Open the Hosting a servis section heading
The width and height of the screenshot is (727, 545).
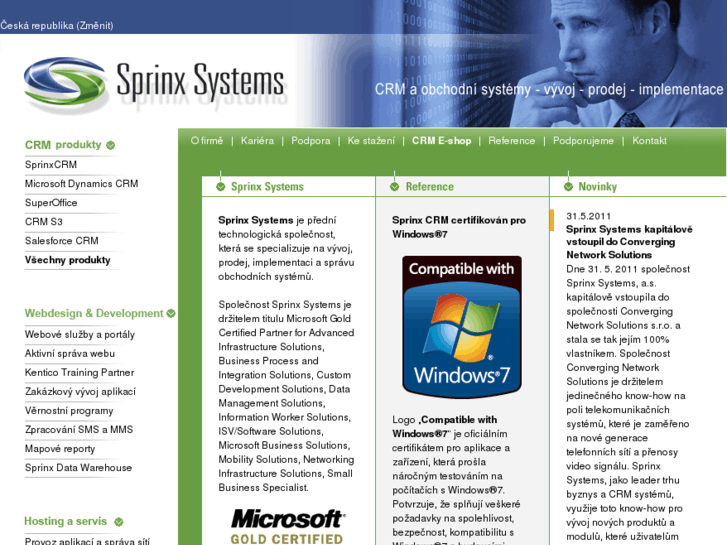pyautogui.click(x=65, y=521)
